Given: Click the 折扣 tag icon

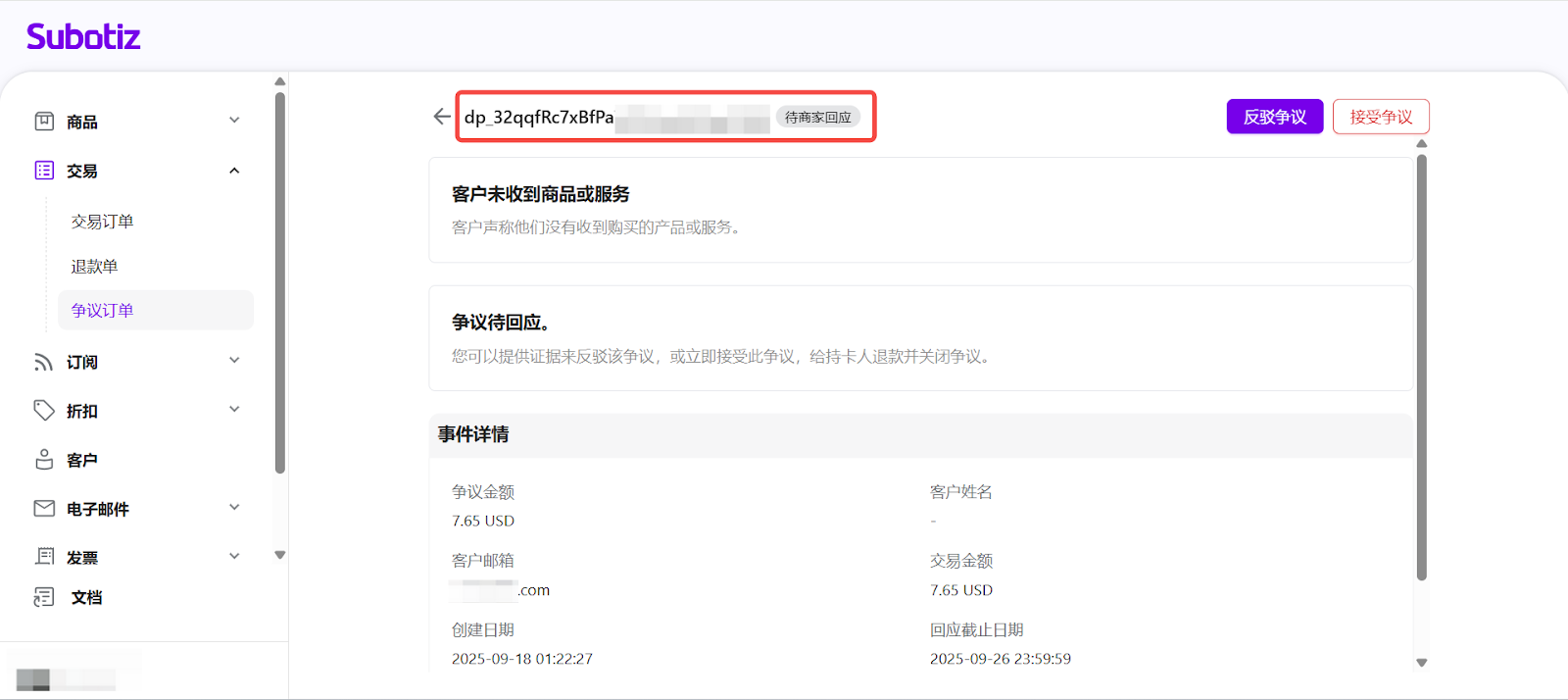Looking at the screenshot, I should [44, 411].
